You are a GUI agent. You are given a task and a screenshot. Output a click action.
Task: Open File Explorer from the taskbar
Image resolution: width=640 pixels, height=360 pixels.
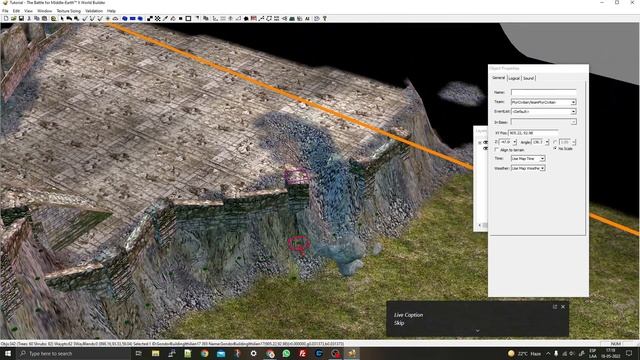156,353
